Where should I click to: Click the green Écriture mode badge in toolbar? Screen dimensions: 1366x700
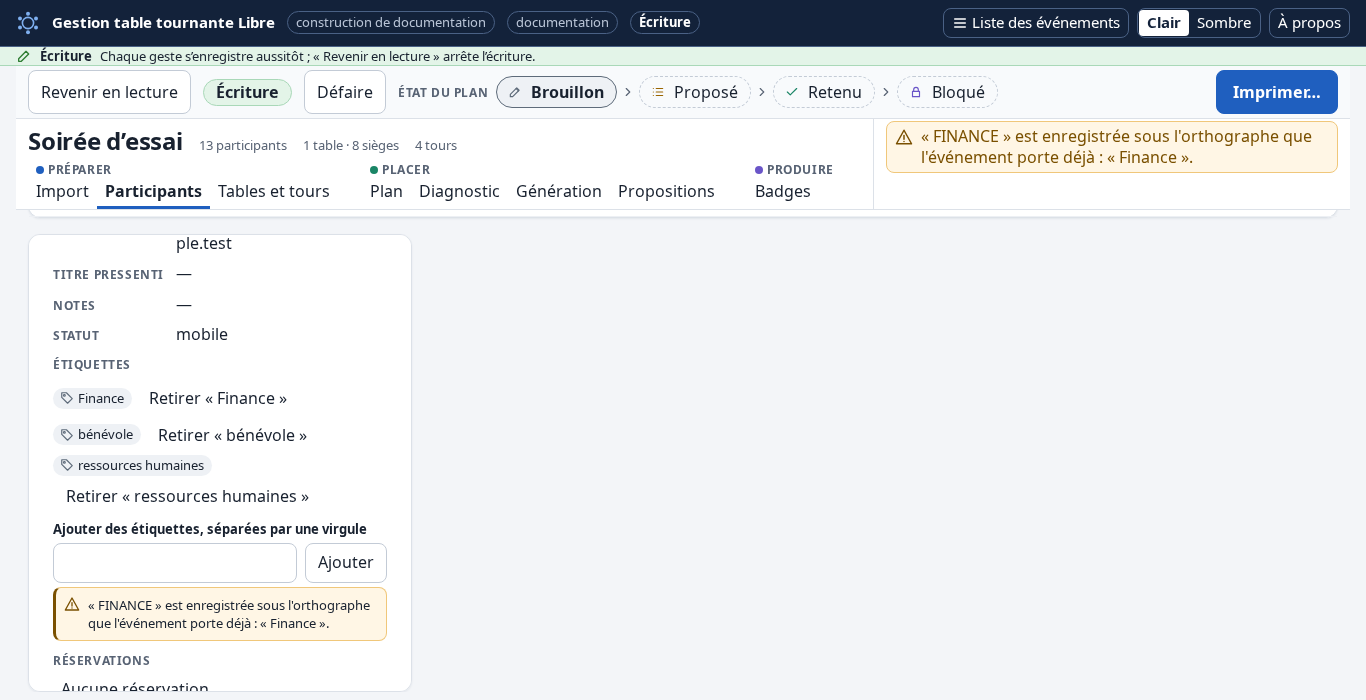tap(247, 92)
